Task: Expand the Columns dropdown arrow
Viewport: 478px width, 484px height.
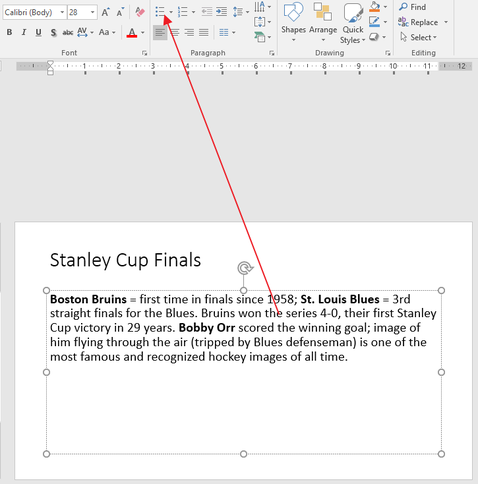Action: click(x=234, y=33)
